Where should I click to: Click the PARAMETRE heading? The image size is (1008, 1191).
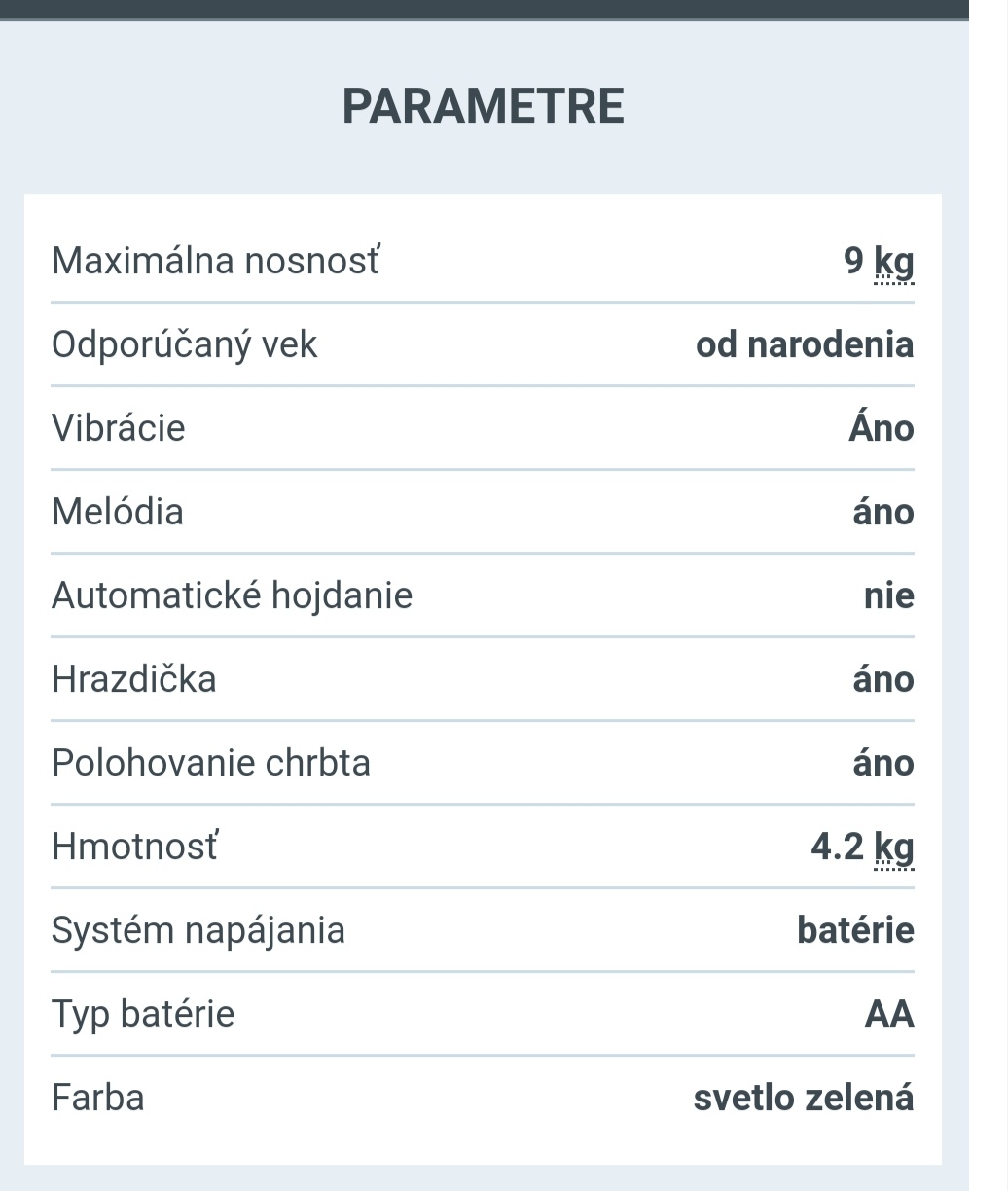pyautogui.click(x=483, y=106)
